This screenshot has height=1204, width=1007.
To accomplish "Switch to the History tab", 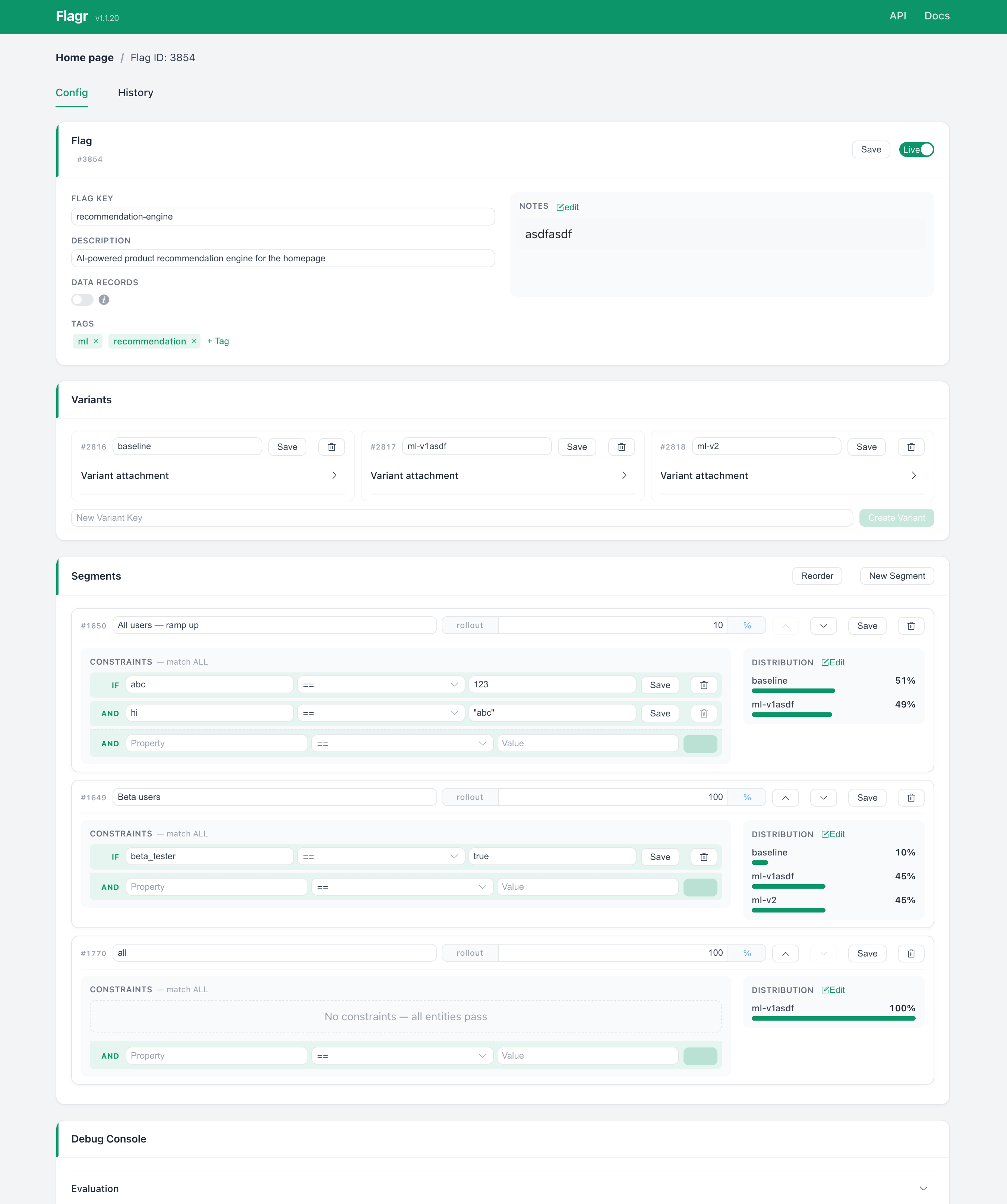I will pyautogui.click(x=135, y=93).
